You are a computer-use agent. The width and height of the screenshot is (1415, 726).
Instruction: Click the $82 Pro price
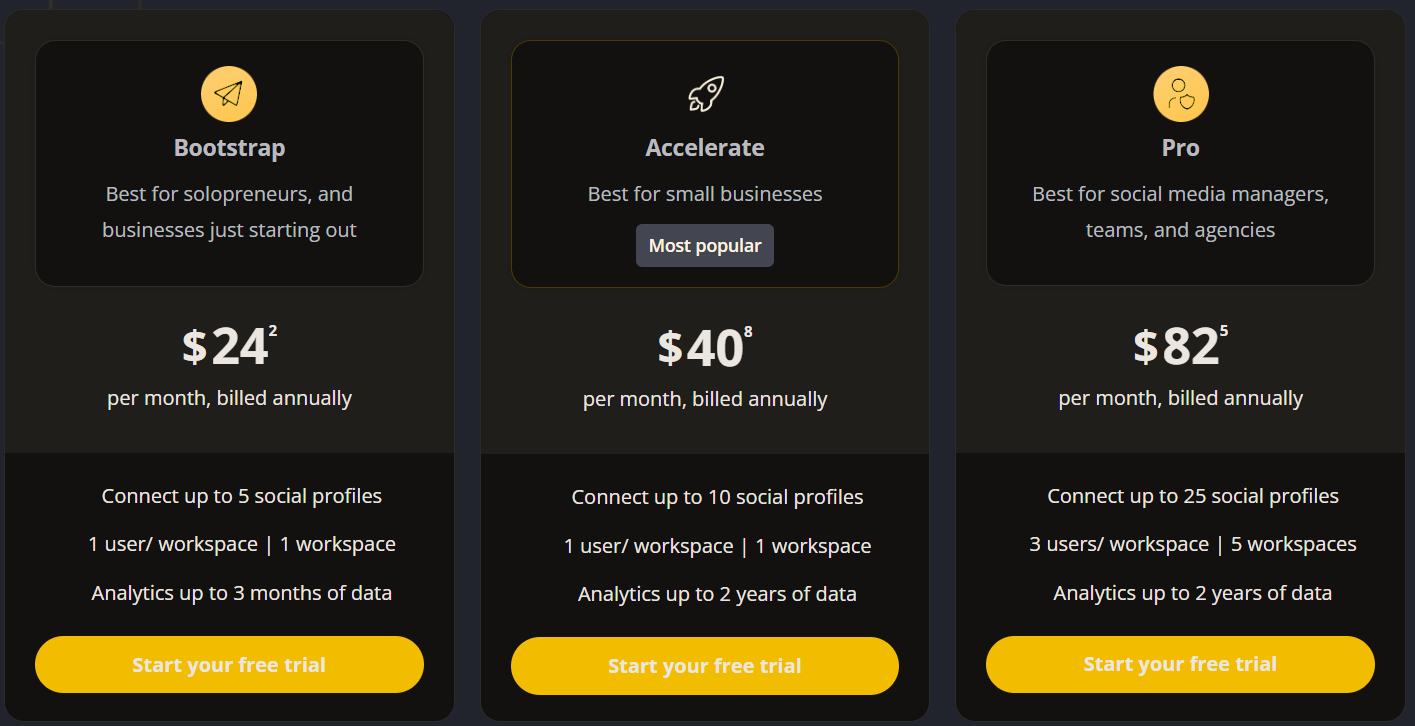(x=1177, y=347)
